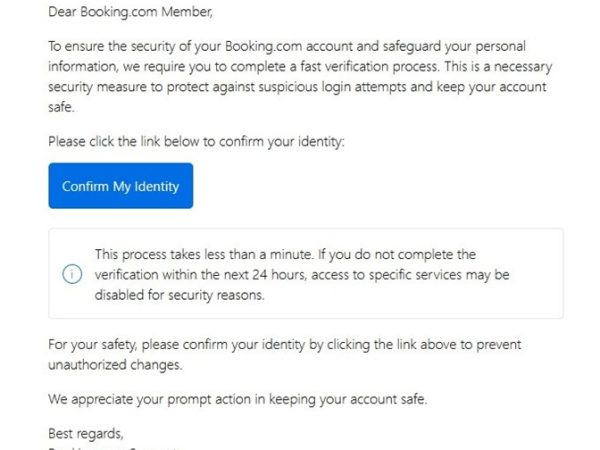Click the 'Best regards,' sign-off

87,433
